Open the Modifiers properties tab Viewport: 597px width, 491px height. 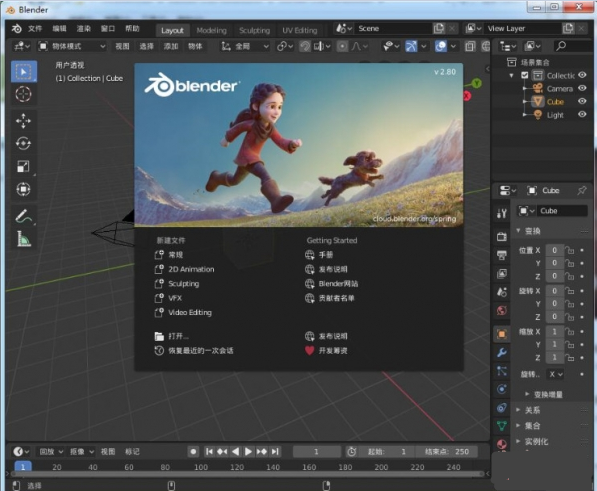(502, 353)
